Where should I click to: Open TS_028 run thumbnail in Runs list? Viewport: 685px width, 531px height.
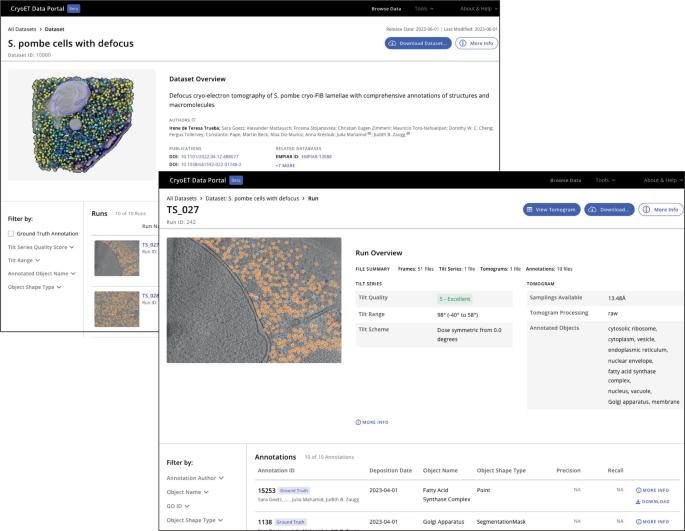point(117,309)
